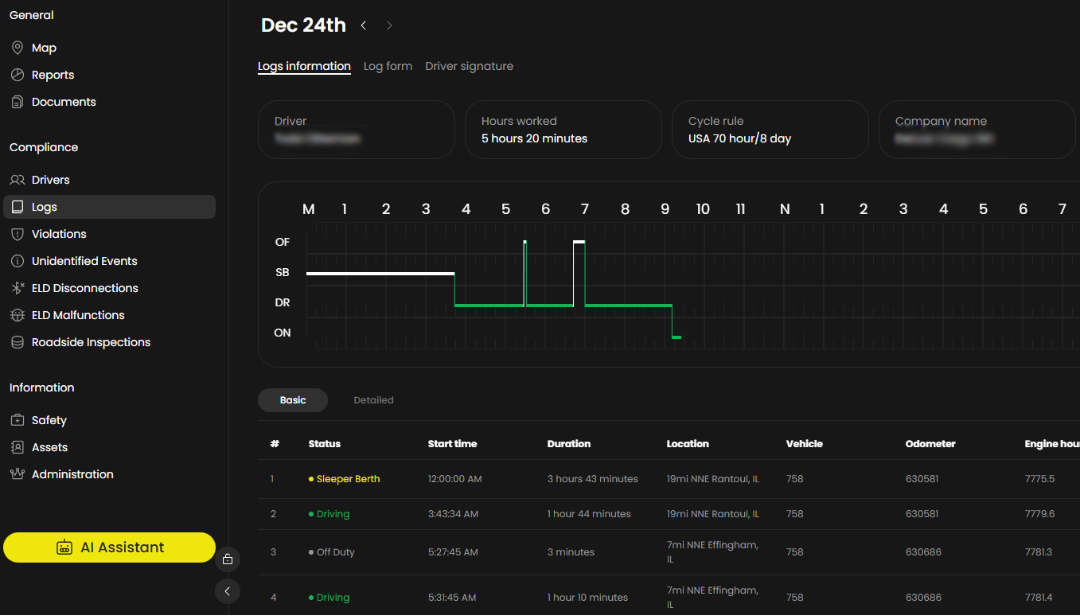Select the Basic view toggle
Image resolution: width=1080 pixels, height=616 pixels.
click(292, 399)
